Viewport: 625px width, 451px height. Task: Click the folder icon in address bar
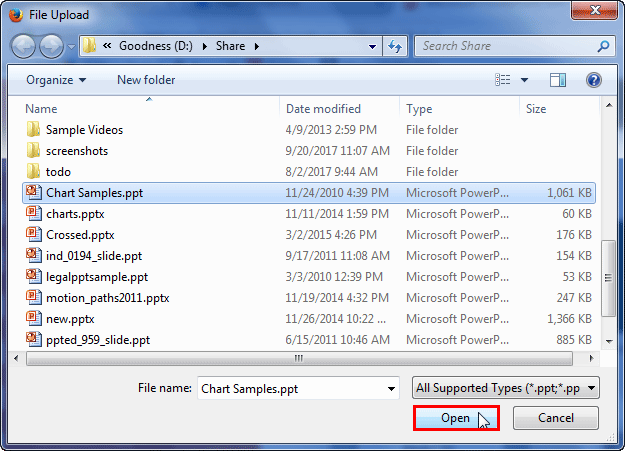(x=90, y=46)
